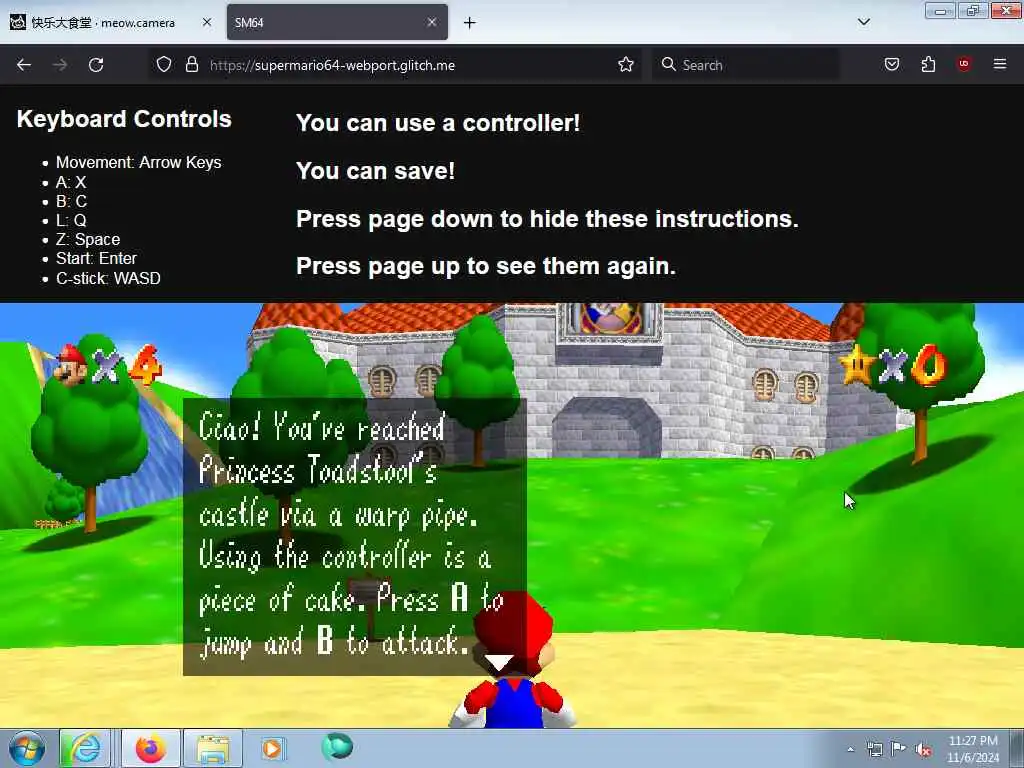Show hidden system tray icons
This screenshot has width=1024, height=768.
coord(850,749)
